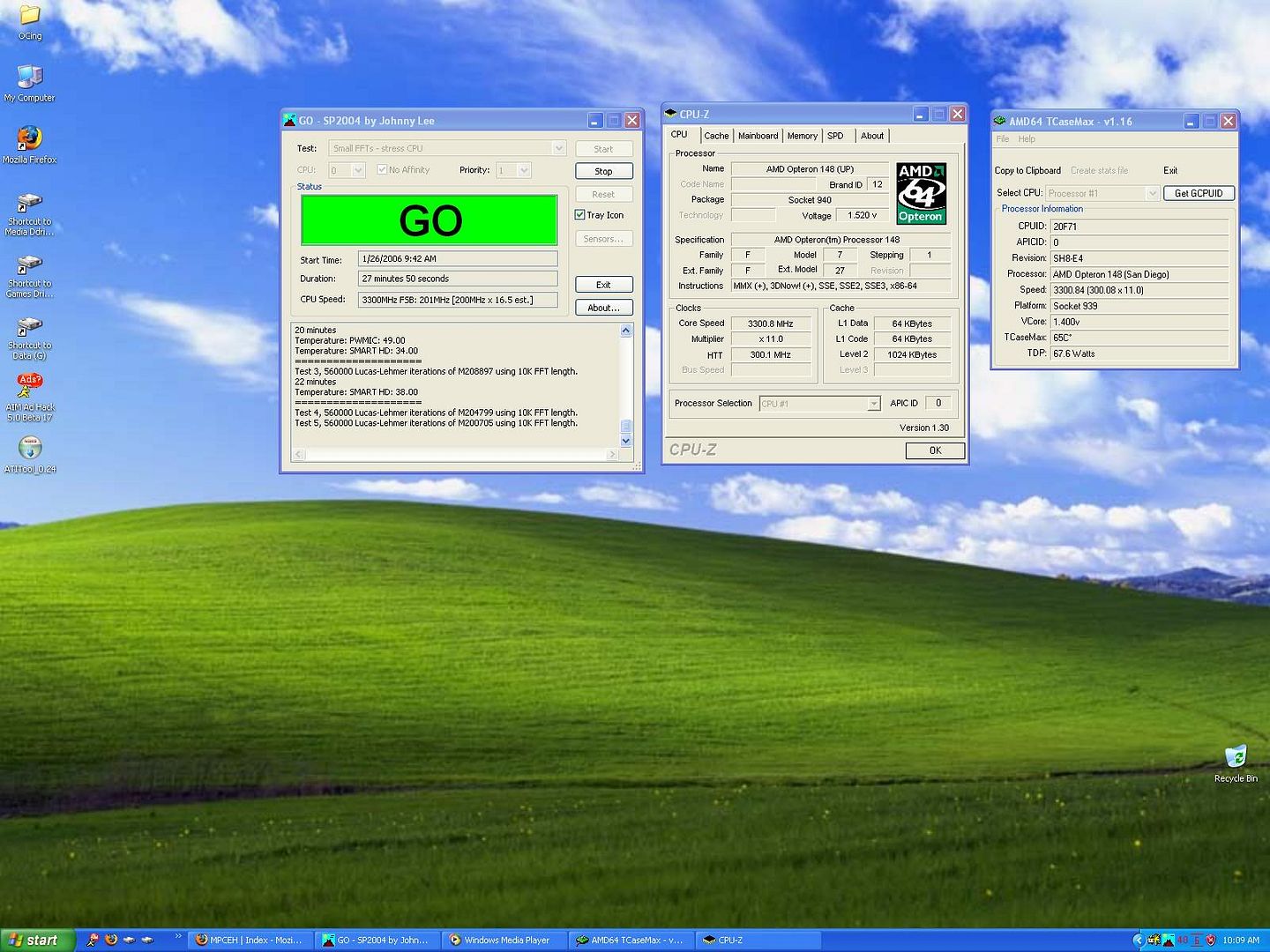Open the OCing folder on the desktop

pos(29,21)
